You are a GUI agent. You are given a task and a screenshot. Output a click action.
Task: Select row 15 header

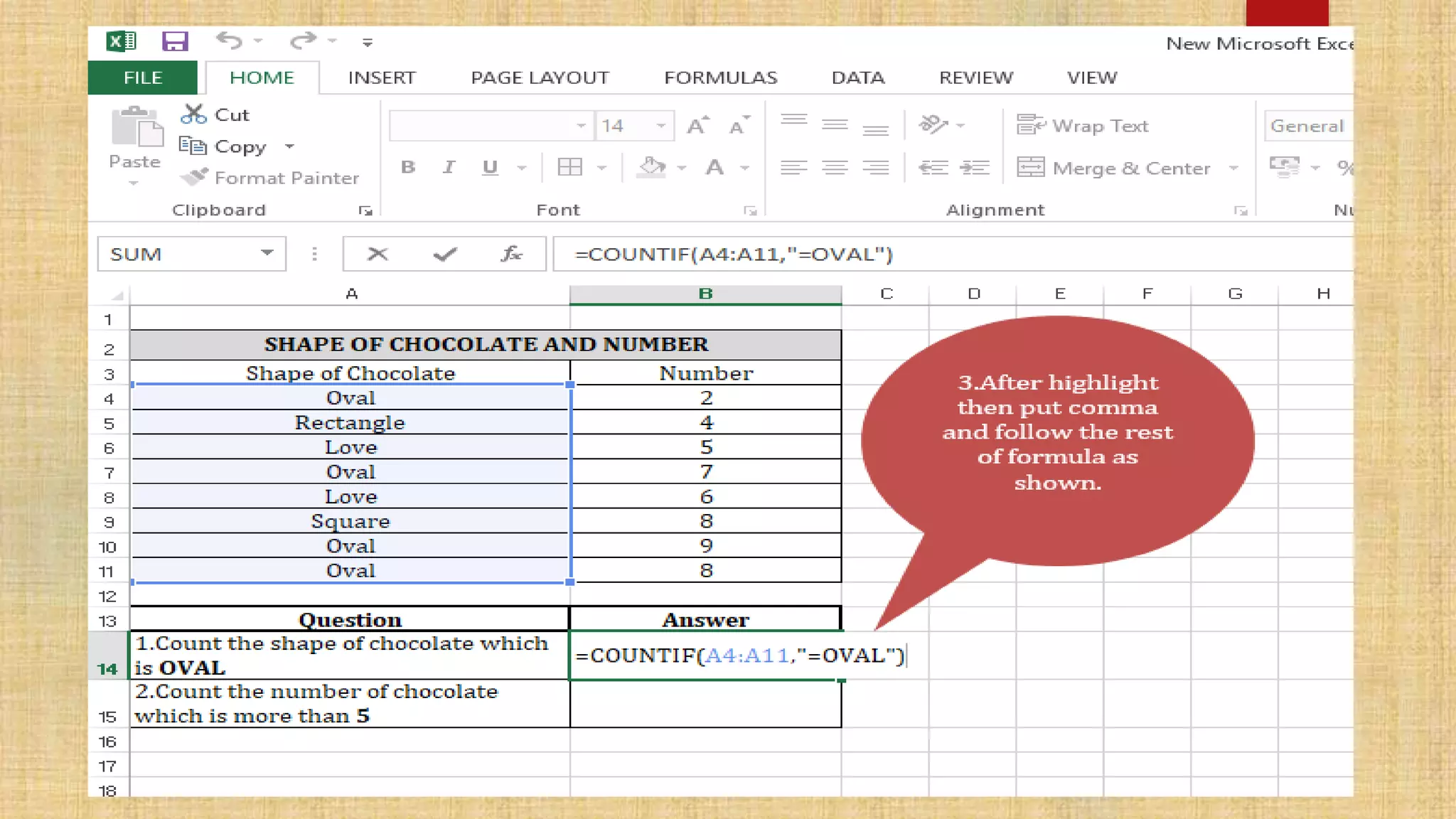(108, 704)
